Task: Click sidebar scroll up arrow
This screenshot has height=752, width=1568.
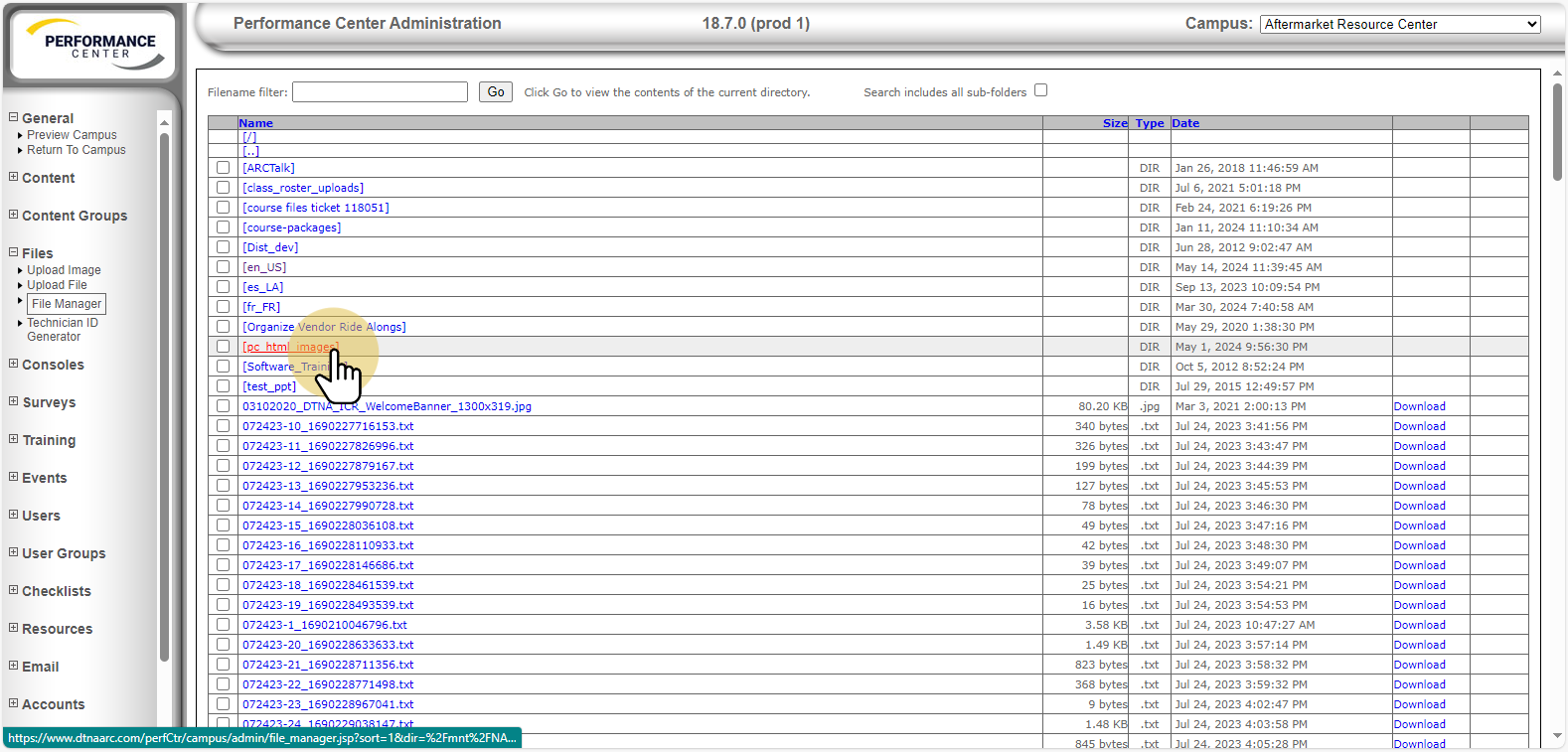Action: (x=164, y=122)
